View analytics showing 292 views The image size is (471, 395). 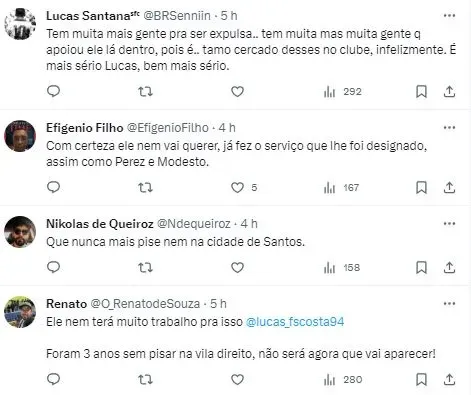(342, 92)
